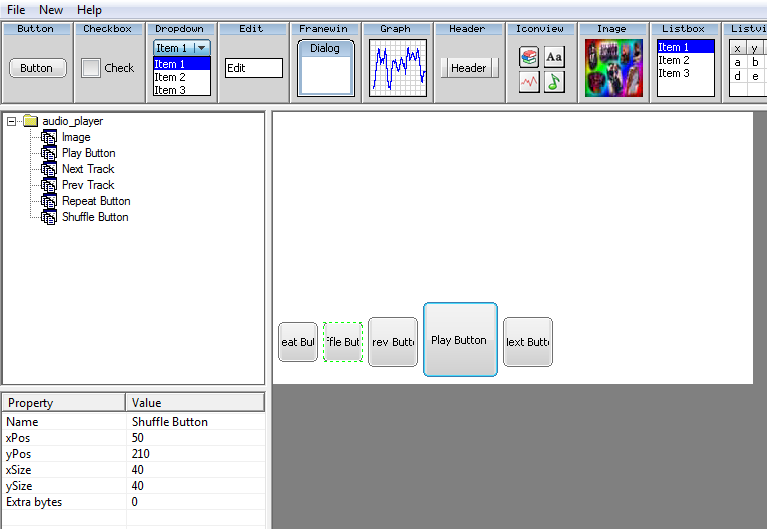The image size is (767, 529).
Task: Click the xPos value field
Action: (x=195, y=438)
